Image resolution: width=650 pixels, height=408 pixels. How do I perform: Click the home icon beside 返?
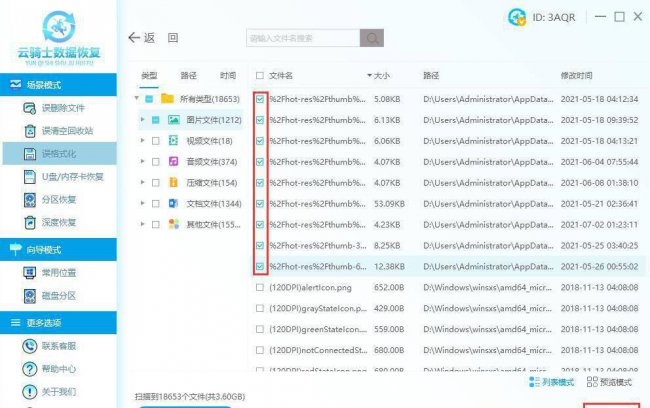tap(173, 38)
